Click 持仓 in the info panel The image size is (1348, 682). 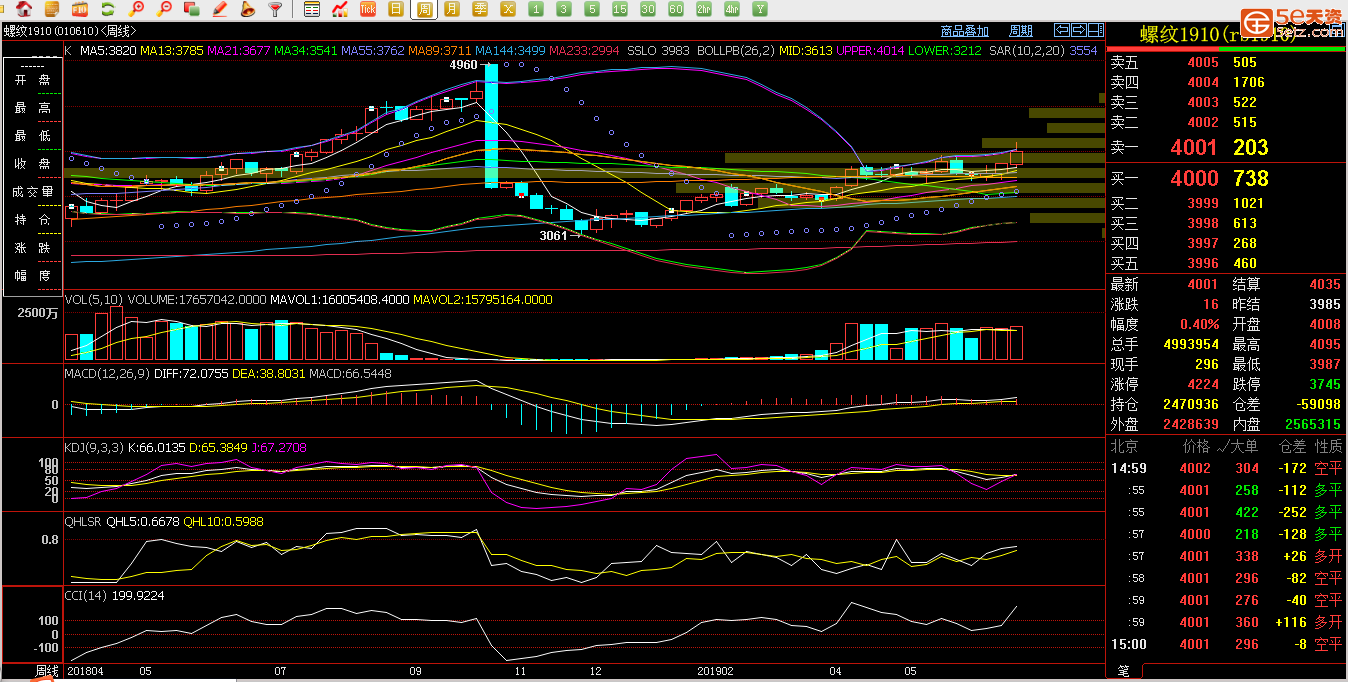coord(33,220)
